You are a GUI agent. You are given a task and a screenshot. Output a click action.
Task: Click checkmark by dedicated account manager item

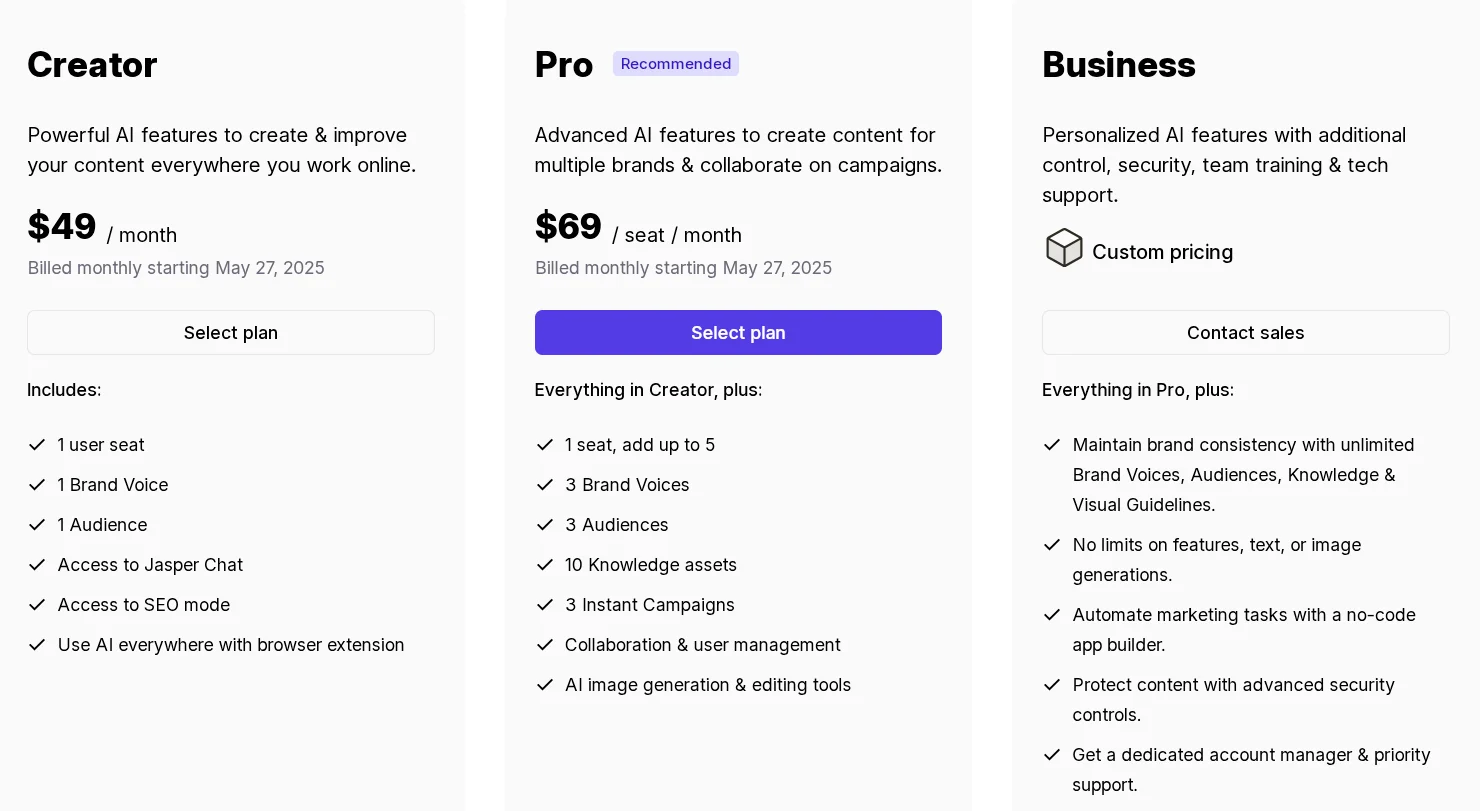coord(1052,755)
